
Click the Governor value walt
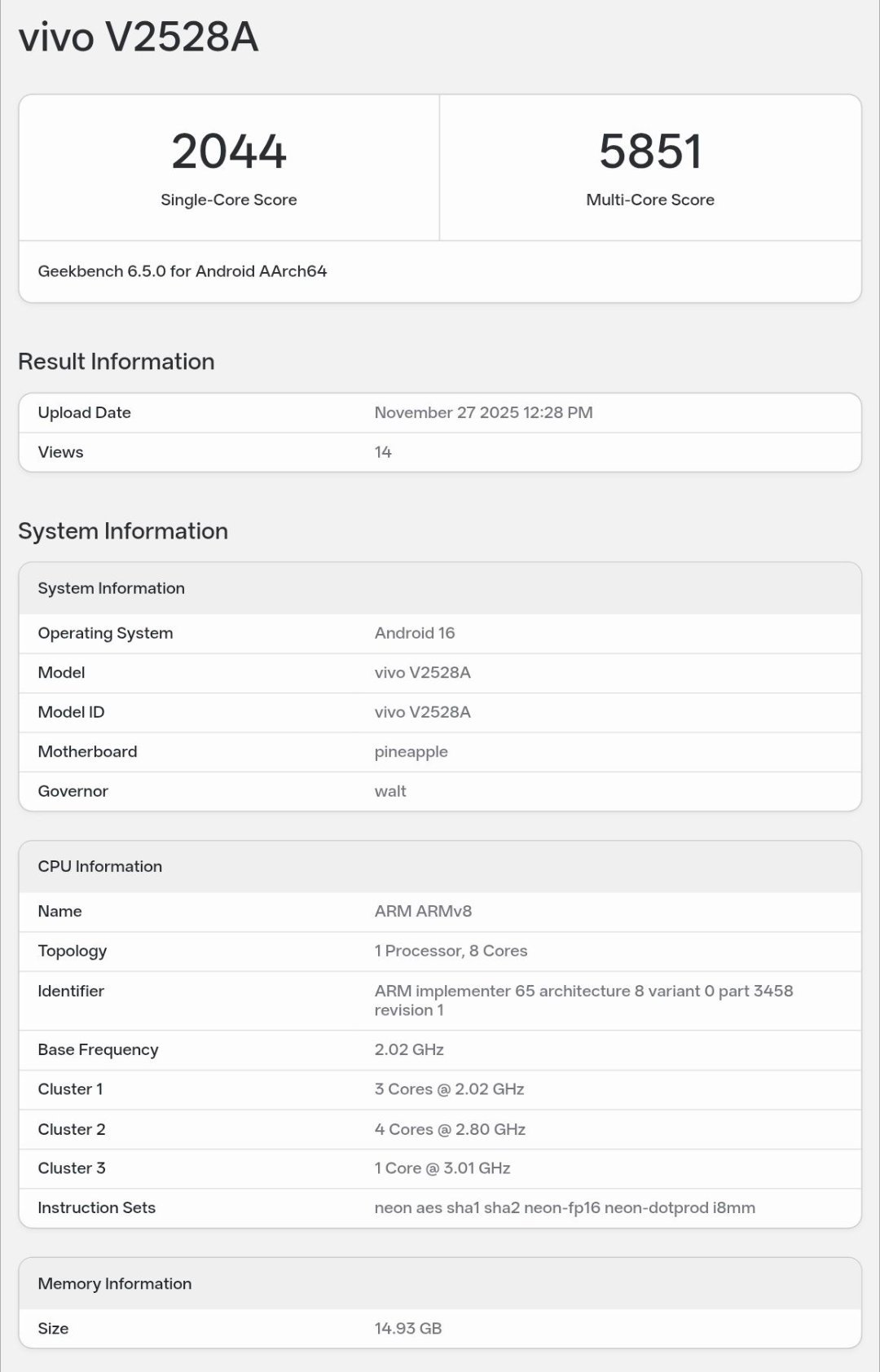coord(390,791)
